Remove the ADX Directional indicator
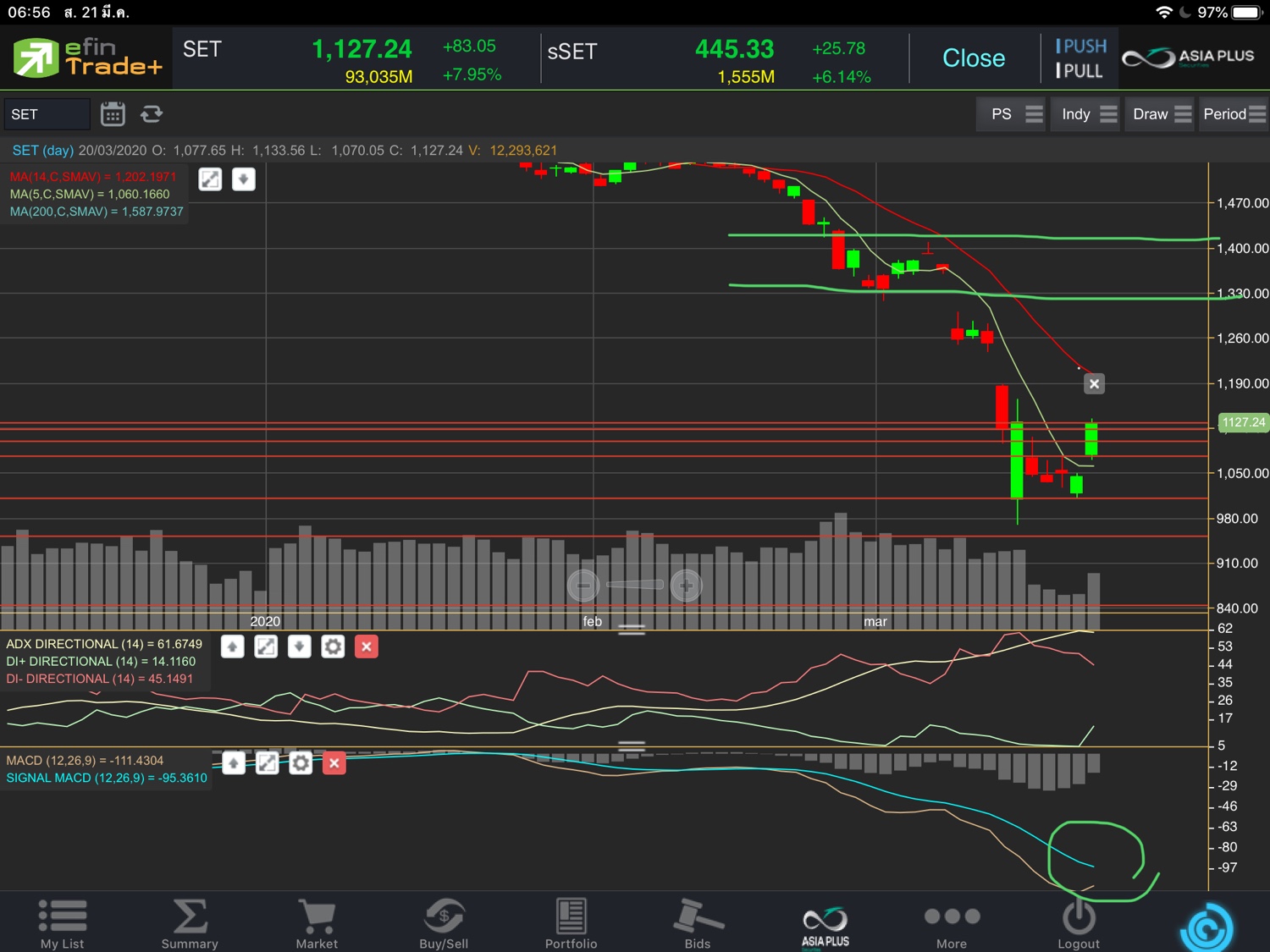 pos(367,647)
